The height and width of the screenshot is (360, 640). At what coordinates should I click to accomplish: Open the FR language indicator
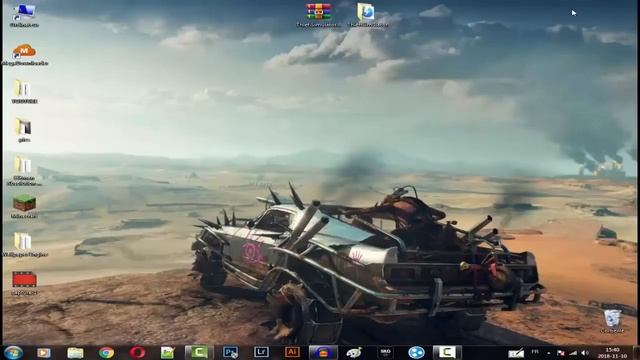[535, 352]
